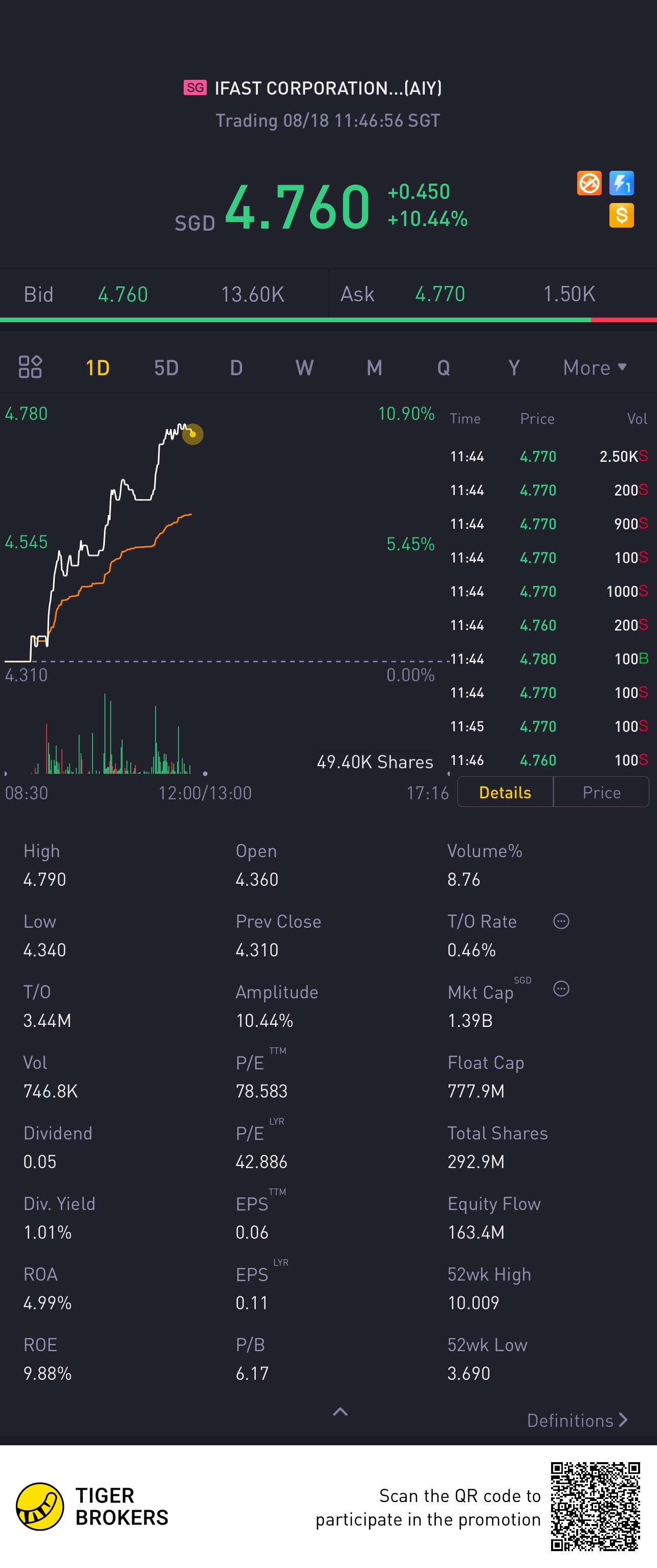Switch ticker panel to Price

coord(601,792)
